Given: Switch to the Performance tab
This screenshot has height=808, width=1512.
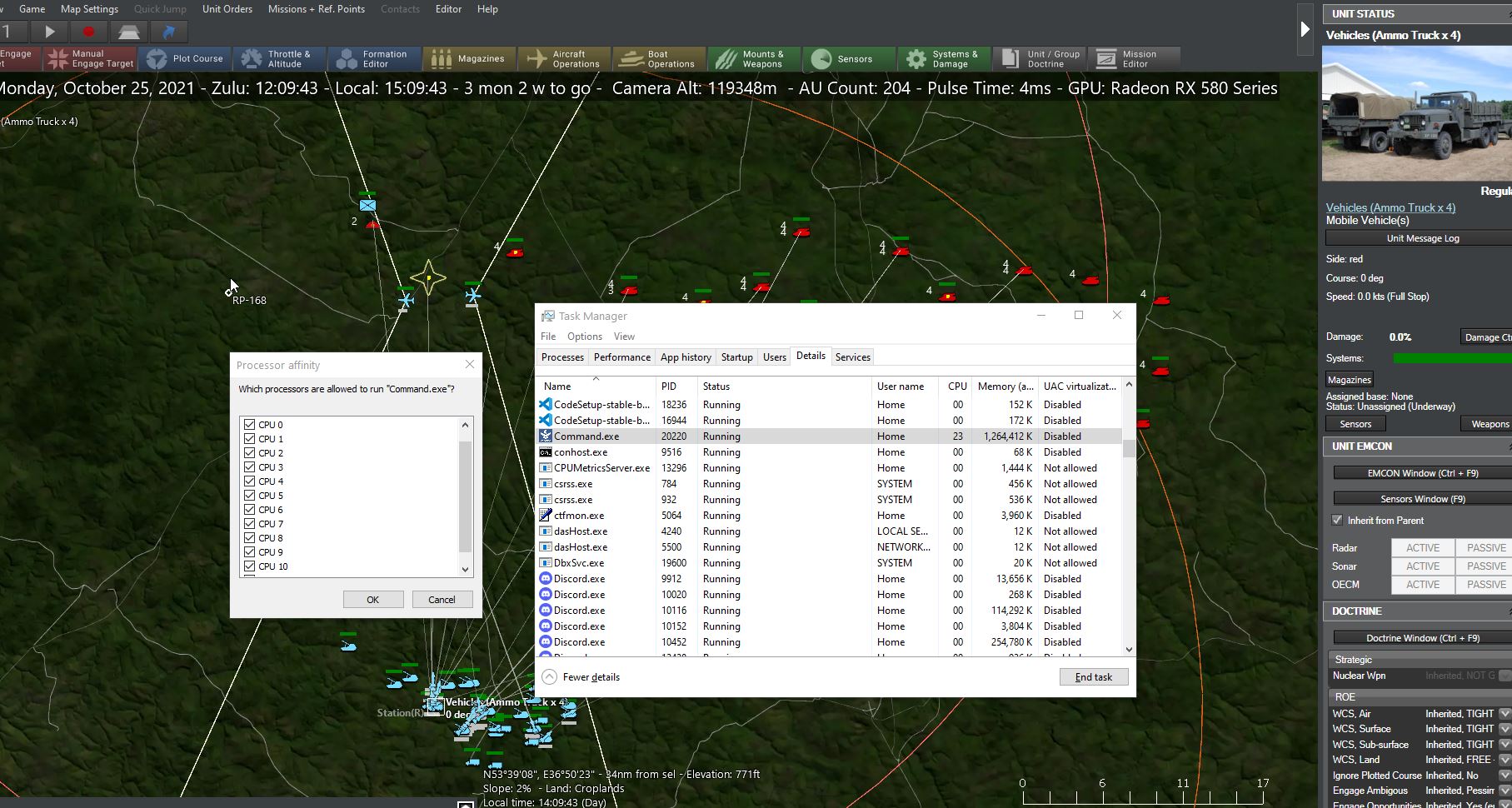Looking at the screenshot, I should [x=621, y=357].
